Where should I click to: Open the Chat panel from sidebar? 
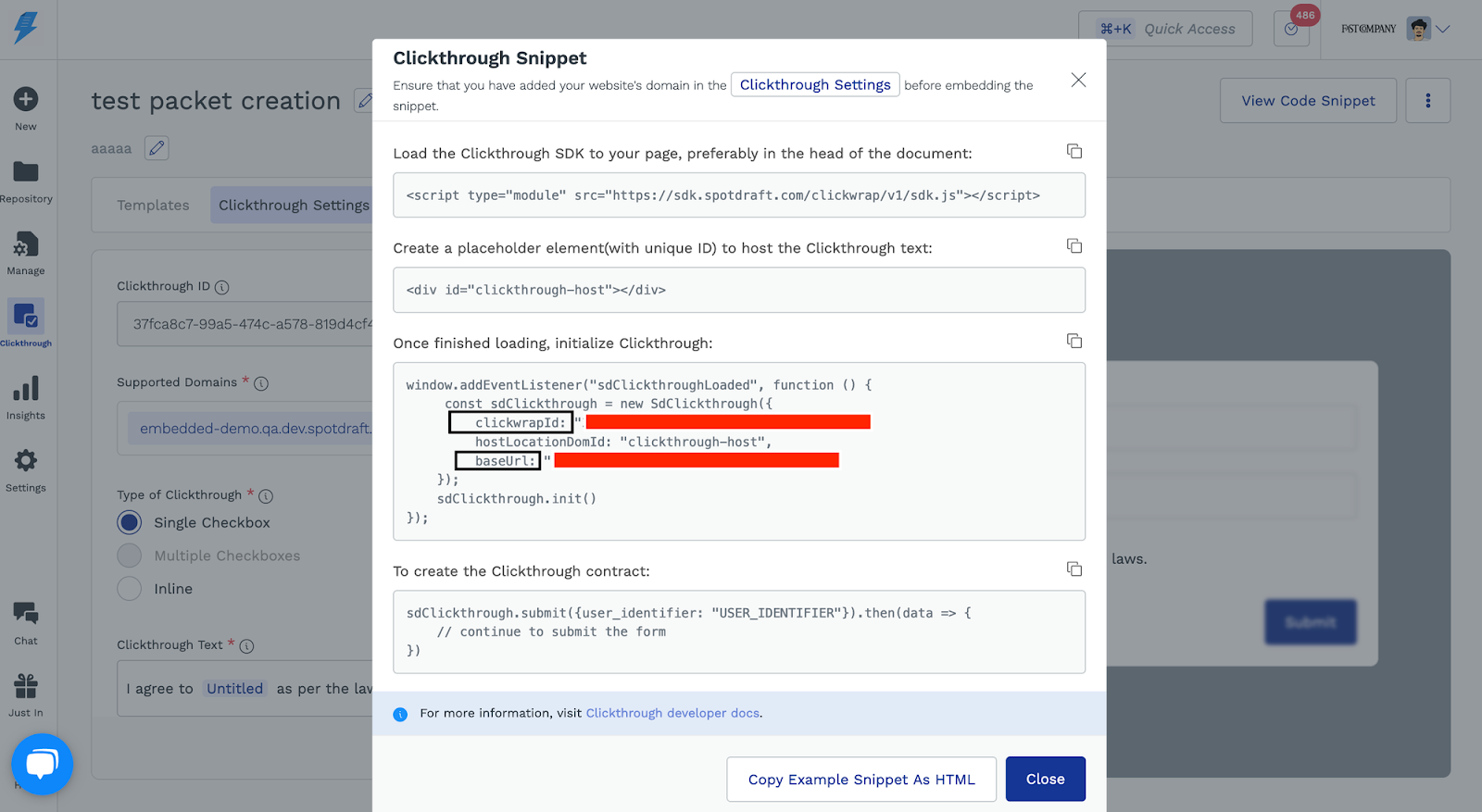pyautogui.click(x=26, y=622)
